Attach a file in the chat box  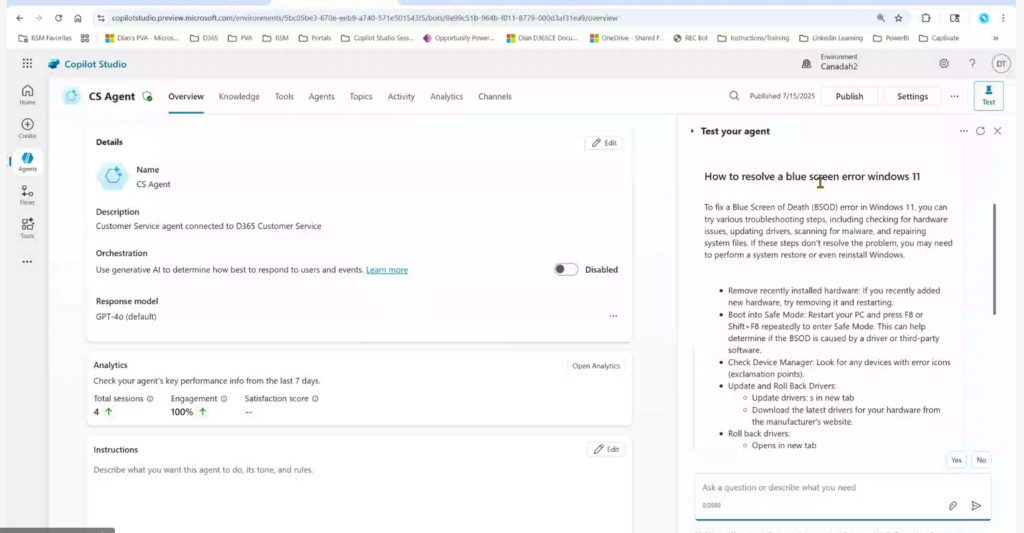click(x=953, y=506)
